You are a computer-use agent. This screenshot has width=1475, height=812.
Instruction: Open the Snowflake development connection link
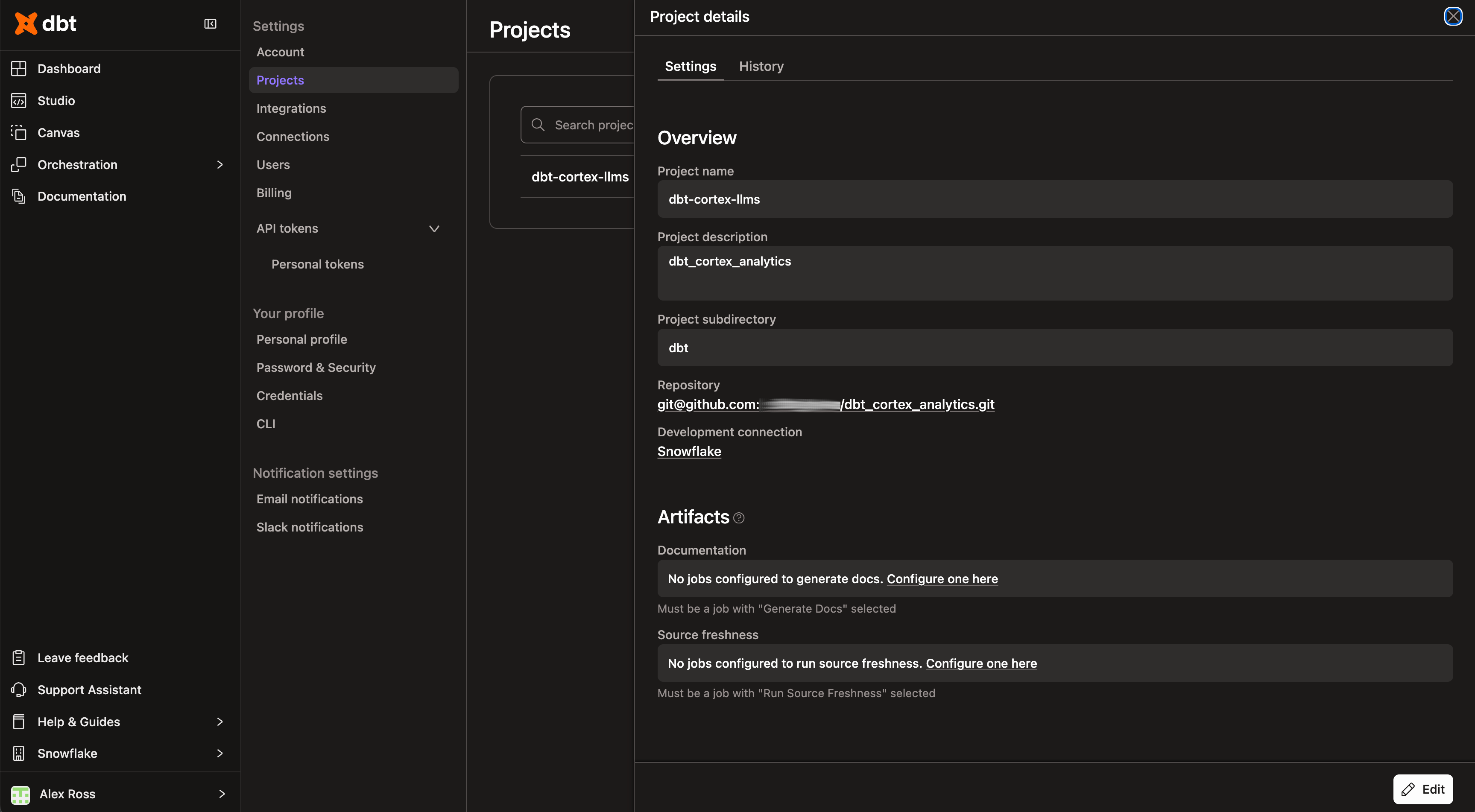[689, 451]
